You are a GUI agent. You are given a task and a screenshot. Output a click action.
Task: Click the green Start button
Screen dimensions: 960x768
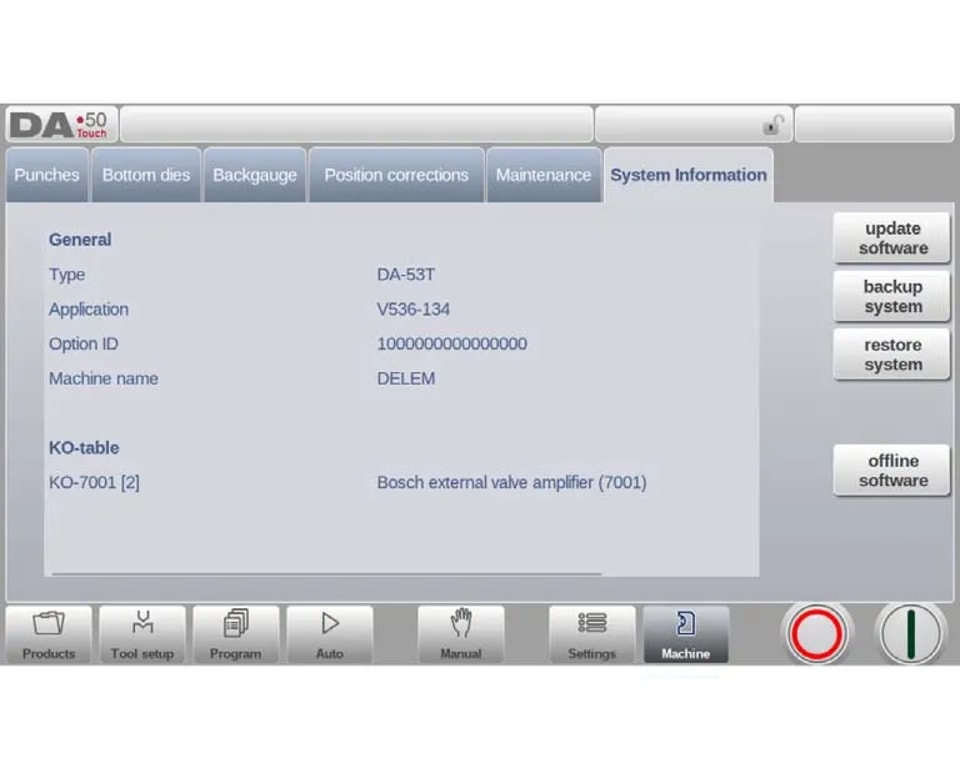pyautogui.click(x=910, y=634)
